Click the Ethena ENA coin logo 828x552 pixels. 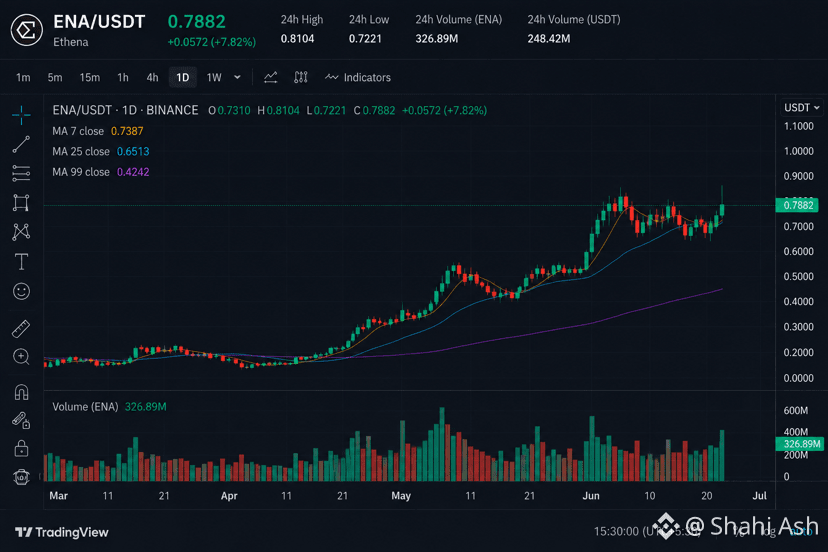tap(26, 30)
